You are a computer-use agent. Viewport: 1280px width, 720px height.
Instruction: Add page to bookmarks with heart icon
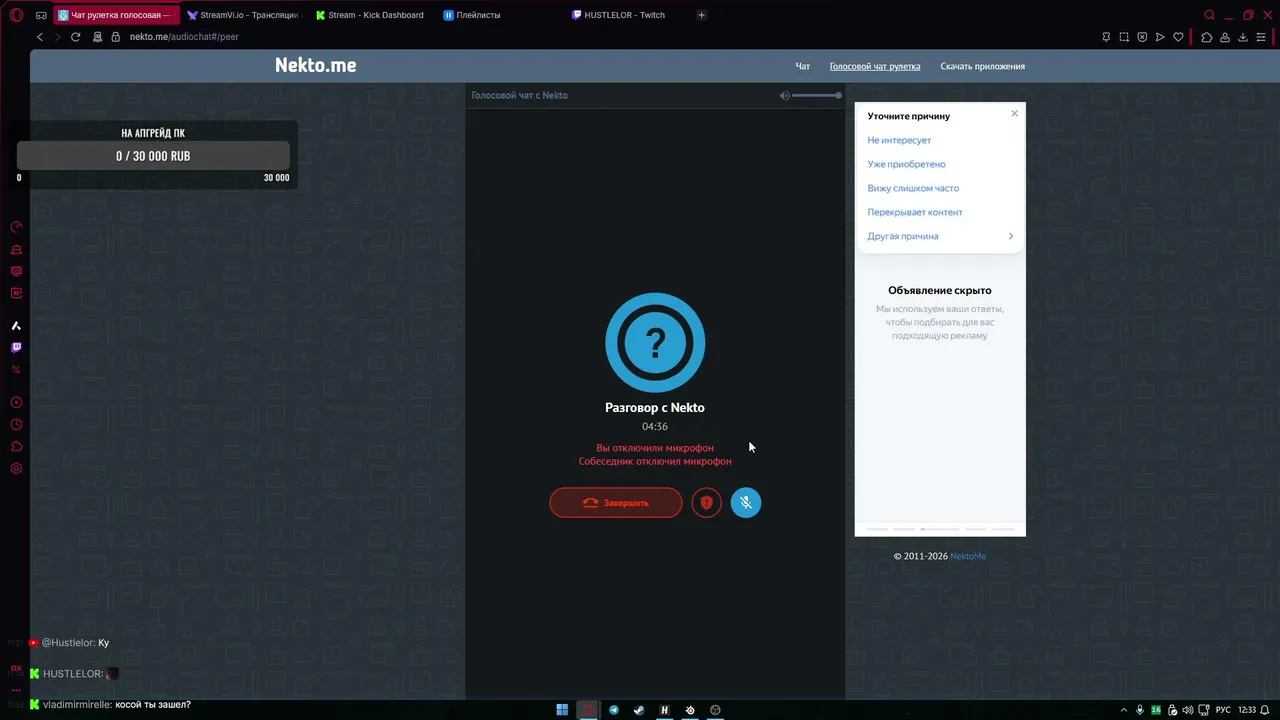pyautogui.click(x=1178, y=37)
